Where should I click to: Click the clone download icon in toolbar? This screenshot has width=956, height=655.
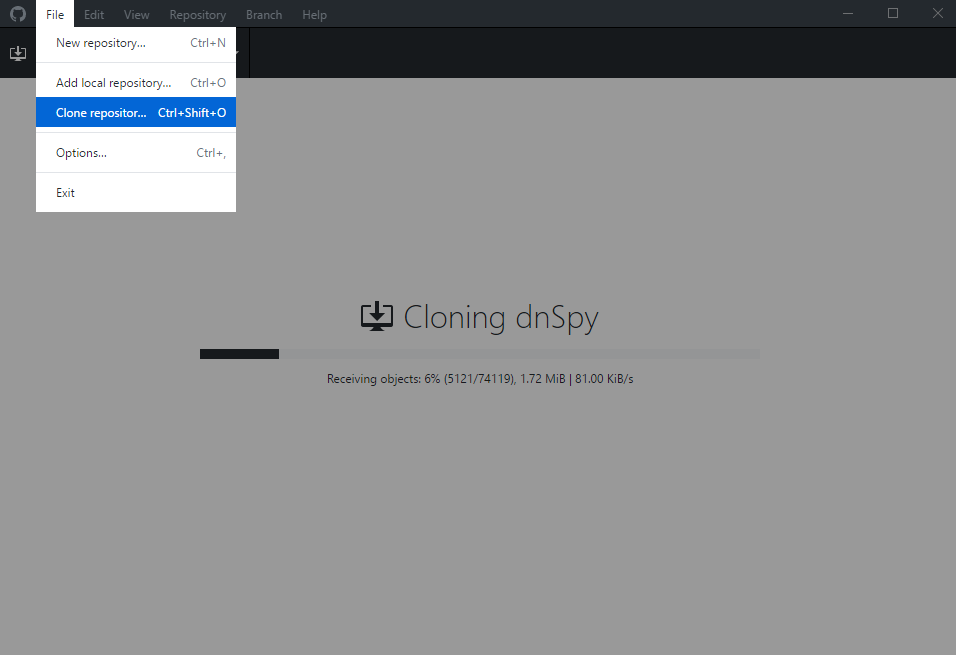click(18, 53)
